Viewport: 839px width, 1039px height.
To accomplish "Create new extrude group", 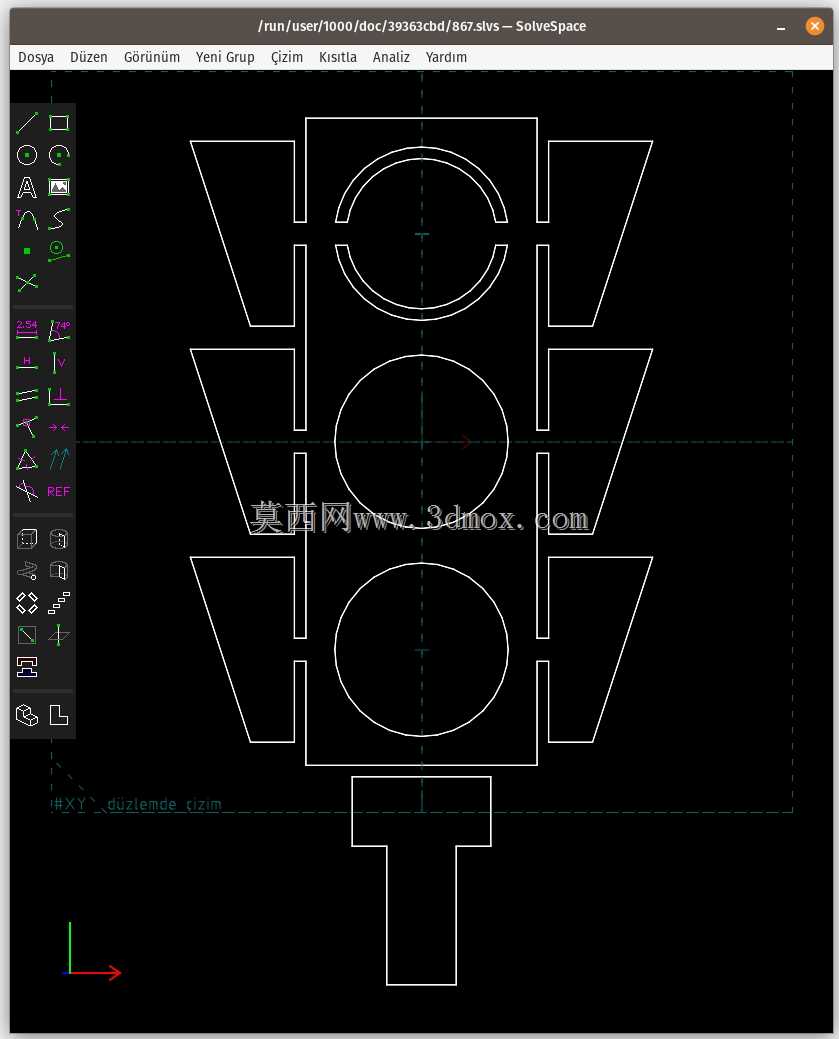I will (x=27, y=539).
